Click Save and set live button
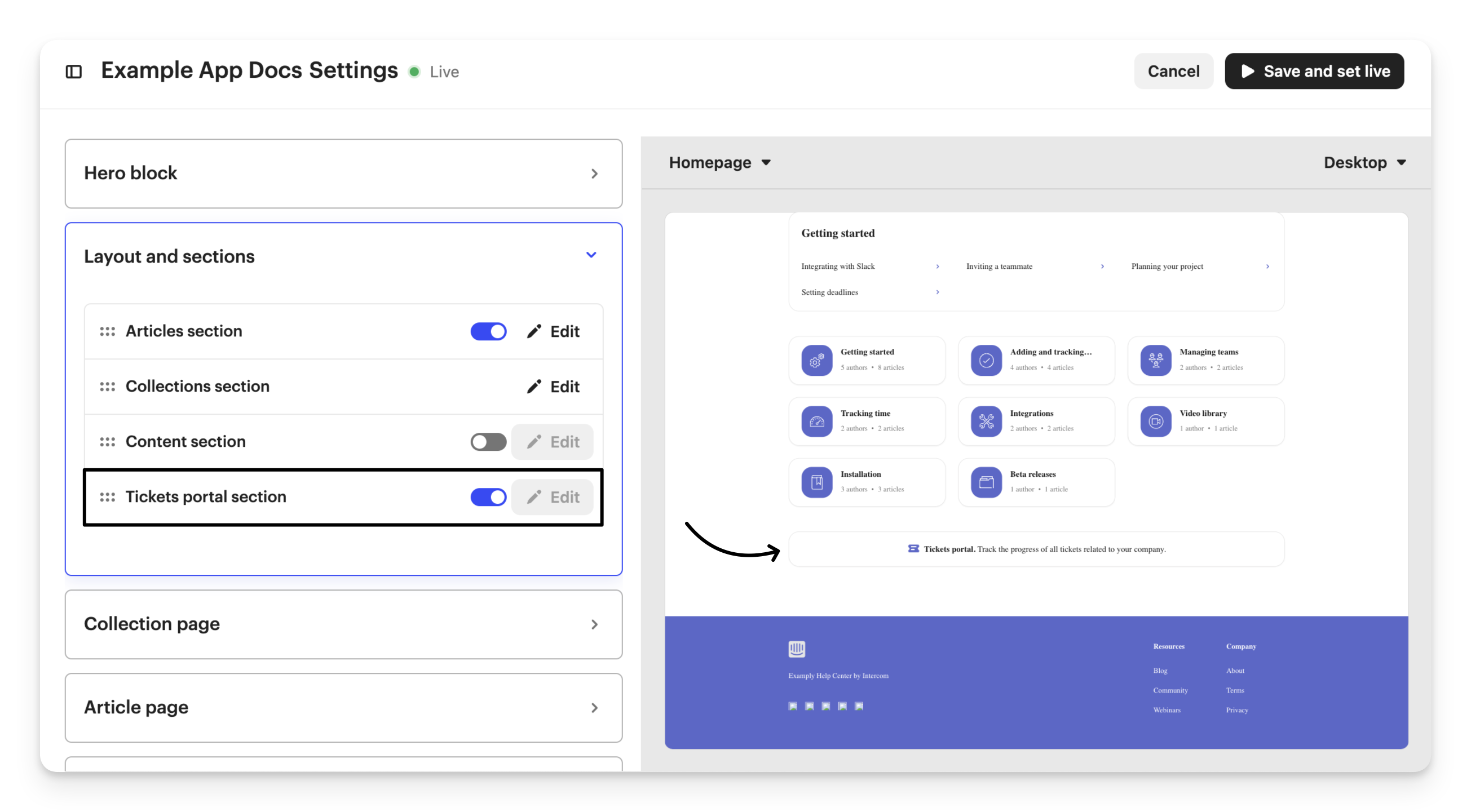 tap(1314, 72)
